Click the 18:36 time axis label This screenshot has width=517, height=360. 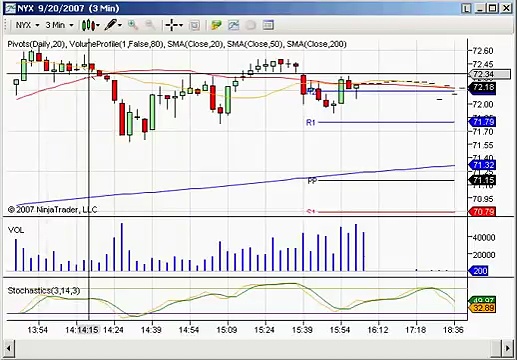[x=453, y=330]
